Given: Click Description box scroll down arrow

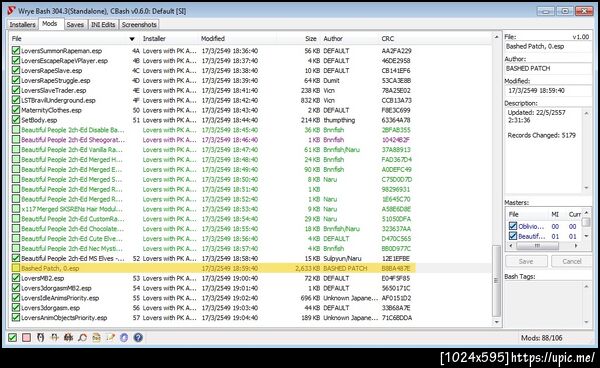Looking at the screenshot, I should (586, 188).
